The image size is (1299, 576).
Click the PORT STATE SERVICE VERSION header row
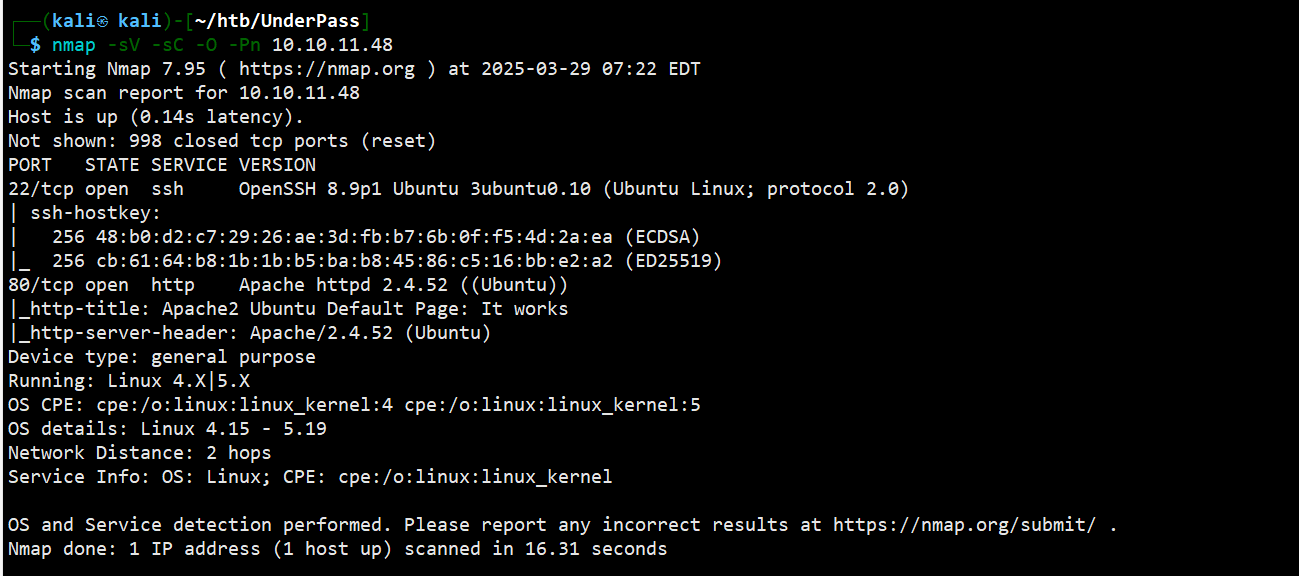[x=162, y=165]
